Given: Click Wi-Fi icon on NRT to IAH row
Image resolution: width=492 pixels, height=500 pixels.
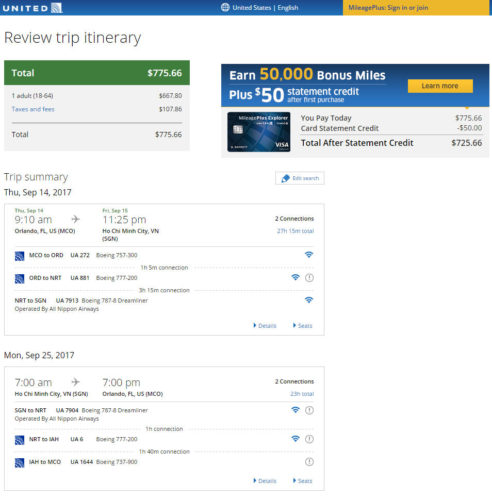Looking at the screenshot, I should [295, 438].
